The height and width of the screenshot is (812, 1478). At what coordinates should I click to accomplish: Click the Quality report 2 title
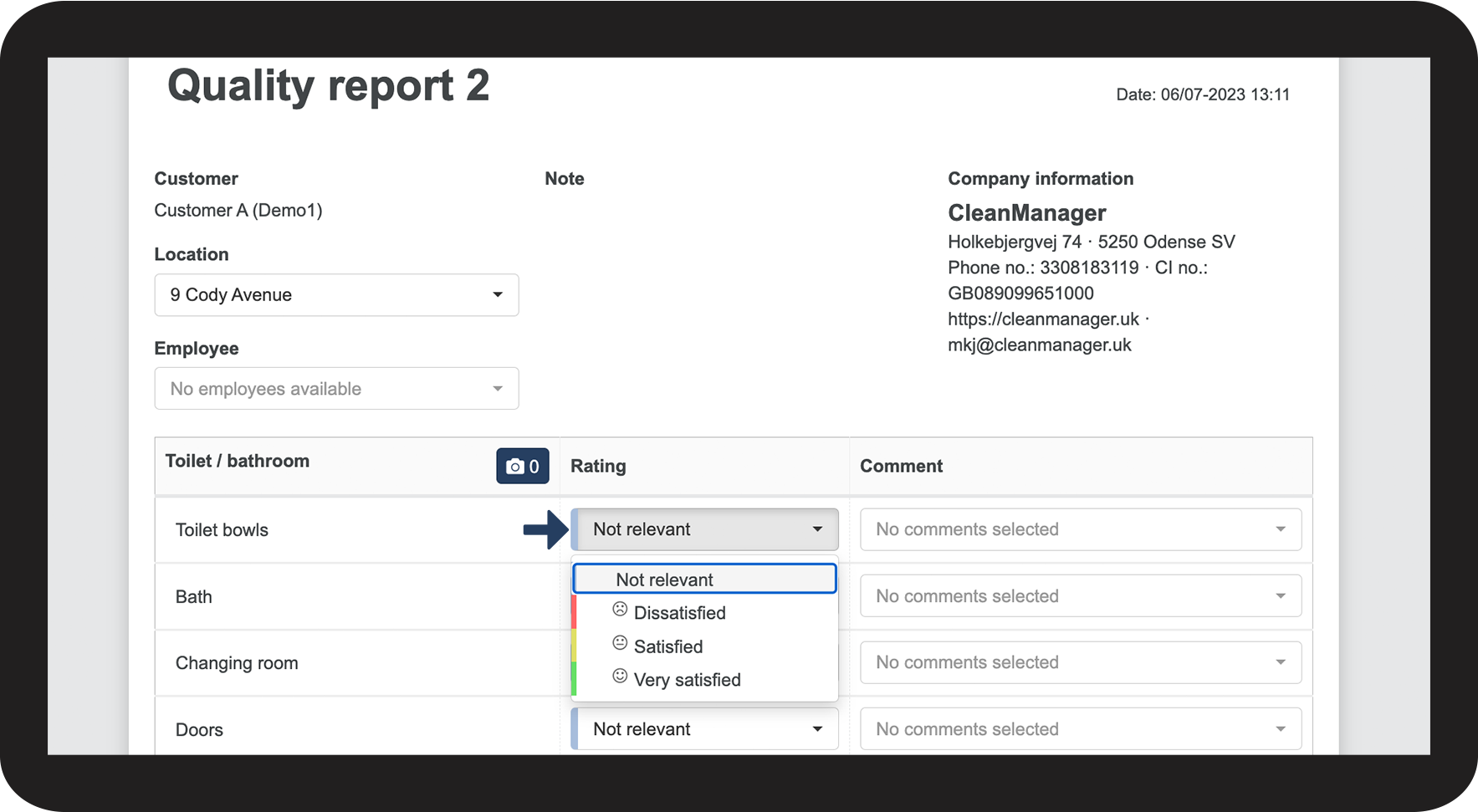(x=328, y=87)
